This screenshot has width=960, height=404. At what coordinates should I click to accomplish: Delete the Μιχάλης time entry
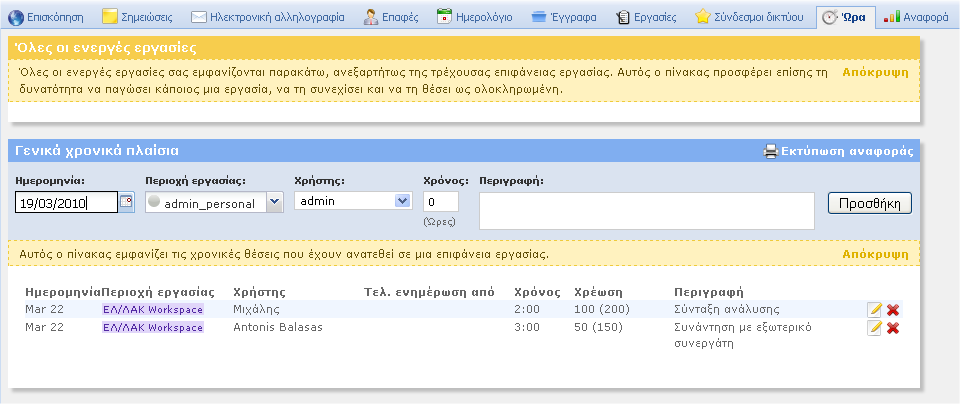point(893,310)
